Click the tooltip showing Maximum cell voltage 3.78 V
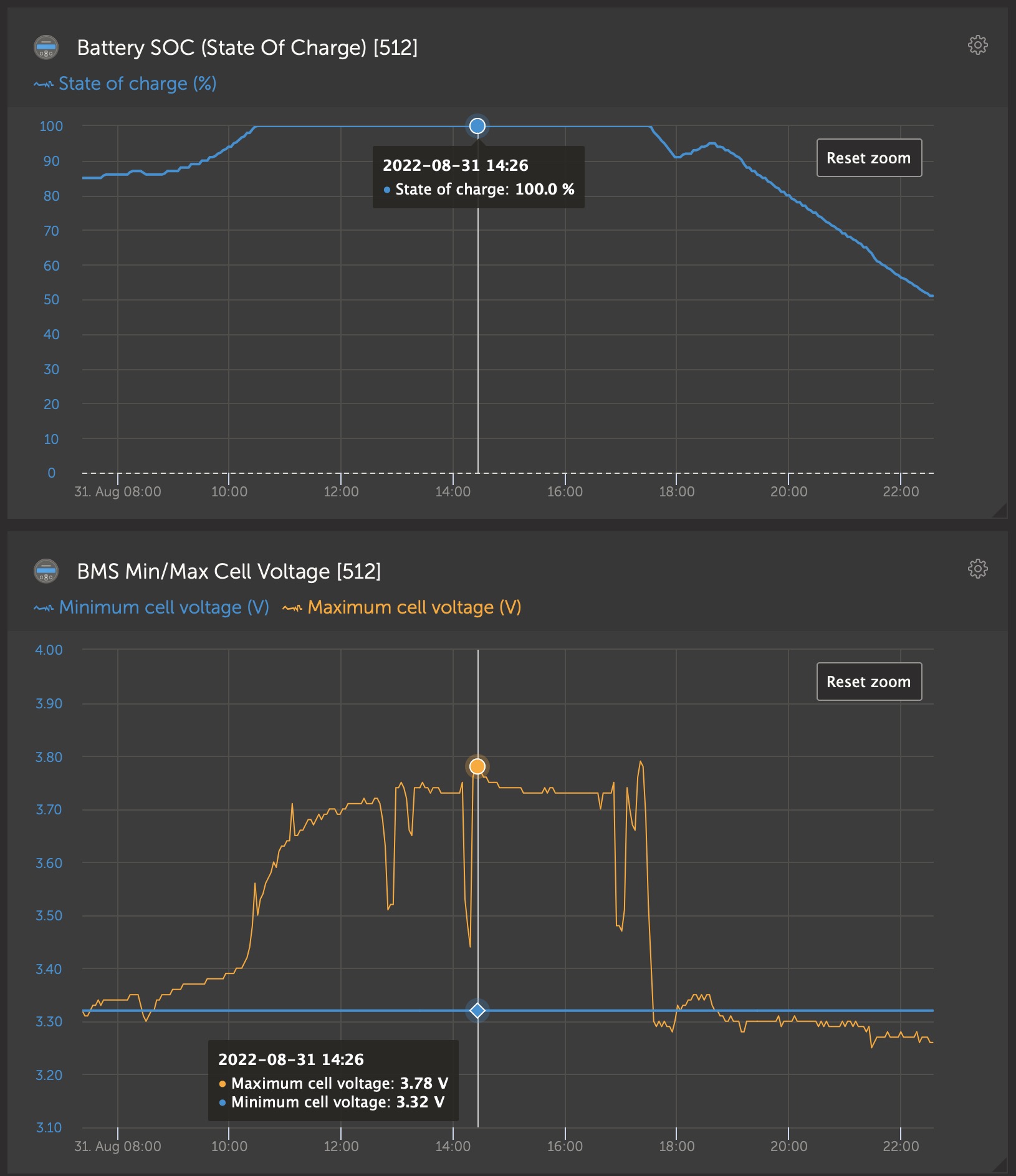Screen dimensions: 1016x1176 pyautogui.click(x=333, y=1081)
